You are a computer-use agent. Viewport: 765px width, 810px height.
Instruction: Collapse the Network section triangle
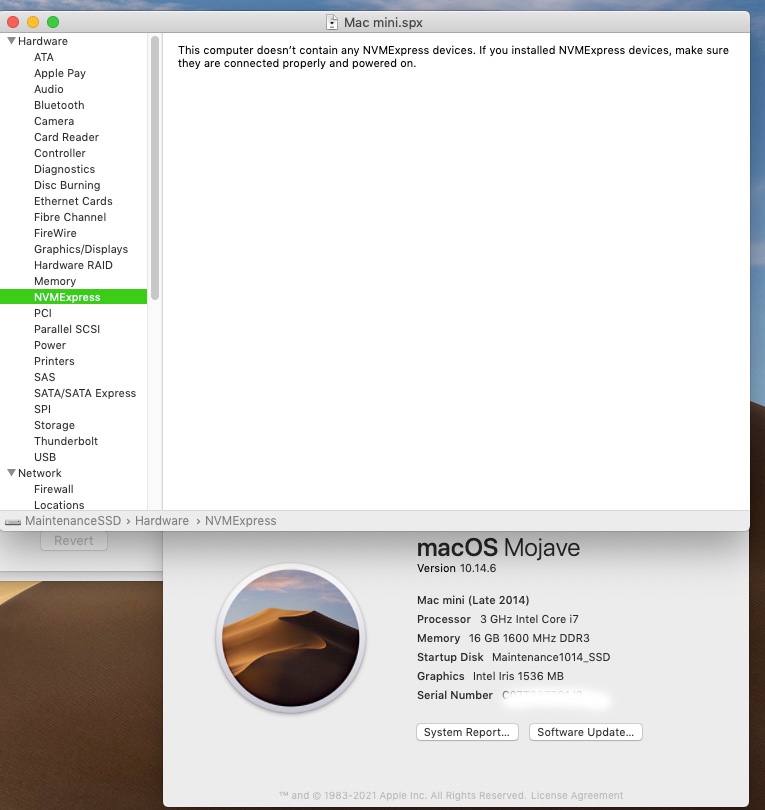11,473
